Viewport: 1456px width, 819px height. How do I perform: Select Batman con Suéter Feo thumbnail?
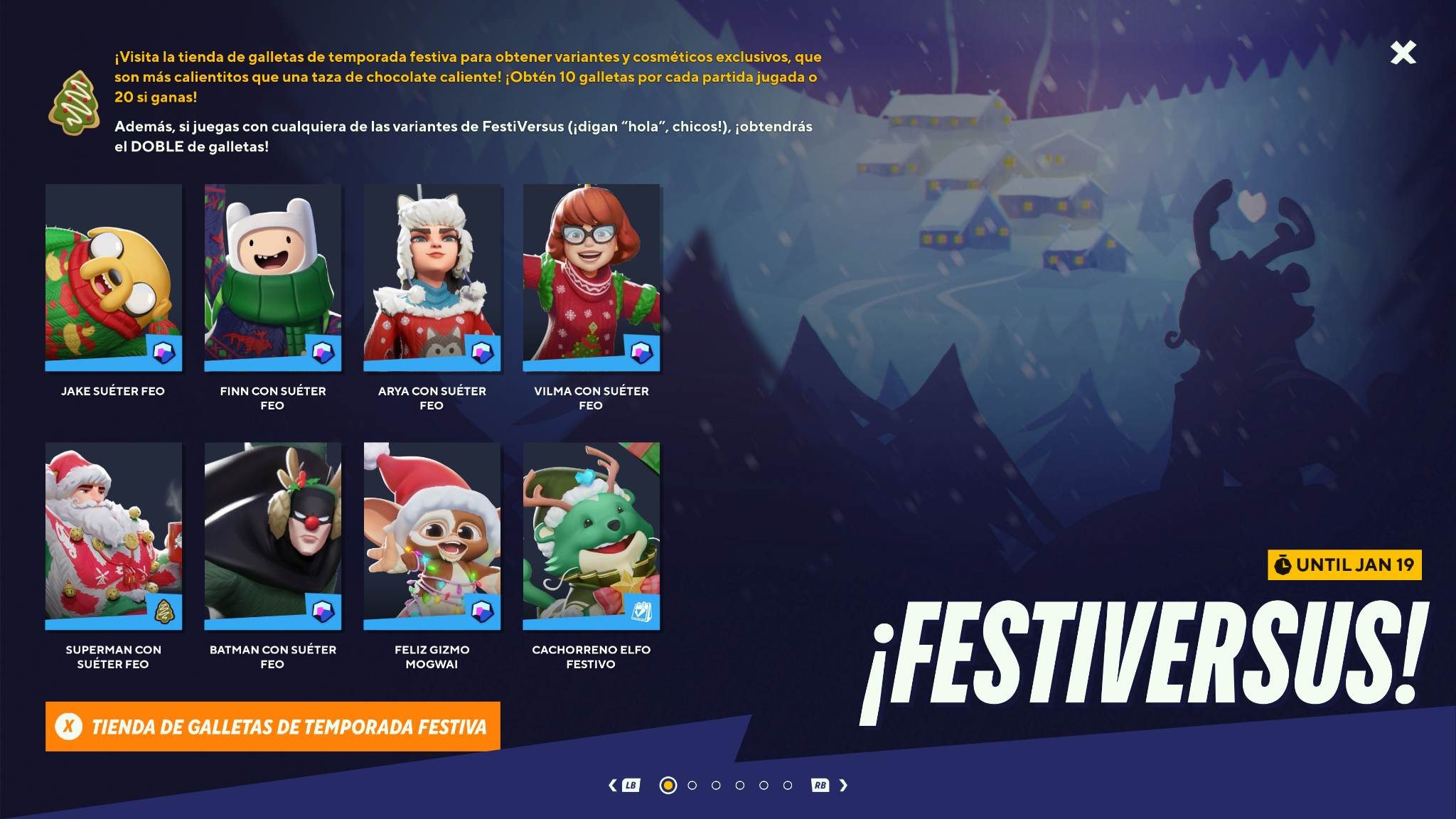click(273, 537)
